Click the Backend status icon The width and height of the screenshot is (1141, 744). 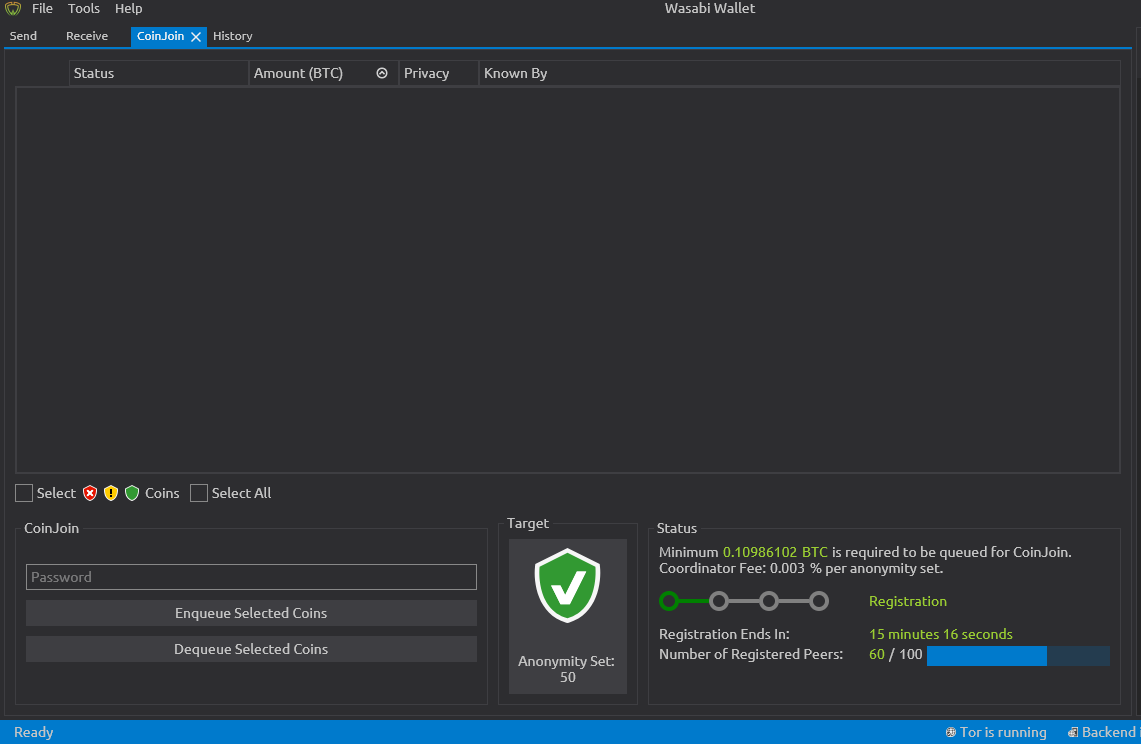tap(1073, 732)
